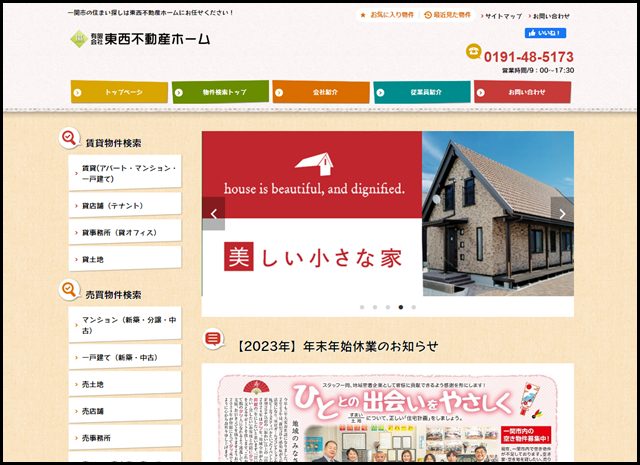The width and height of the screenshot is (640, 465).
Task: Open 最近見た物件 recently viewed link
Action: (x=452, y=15)
